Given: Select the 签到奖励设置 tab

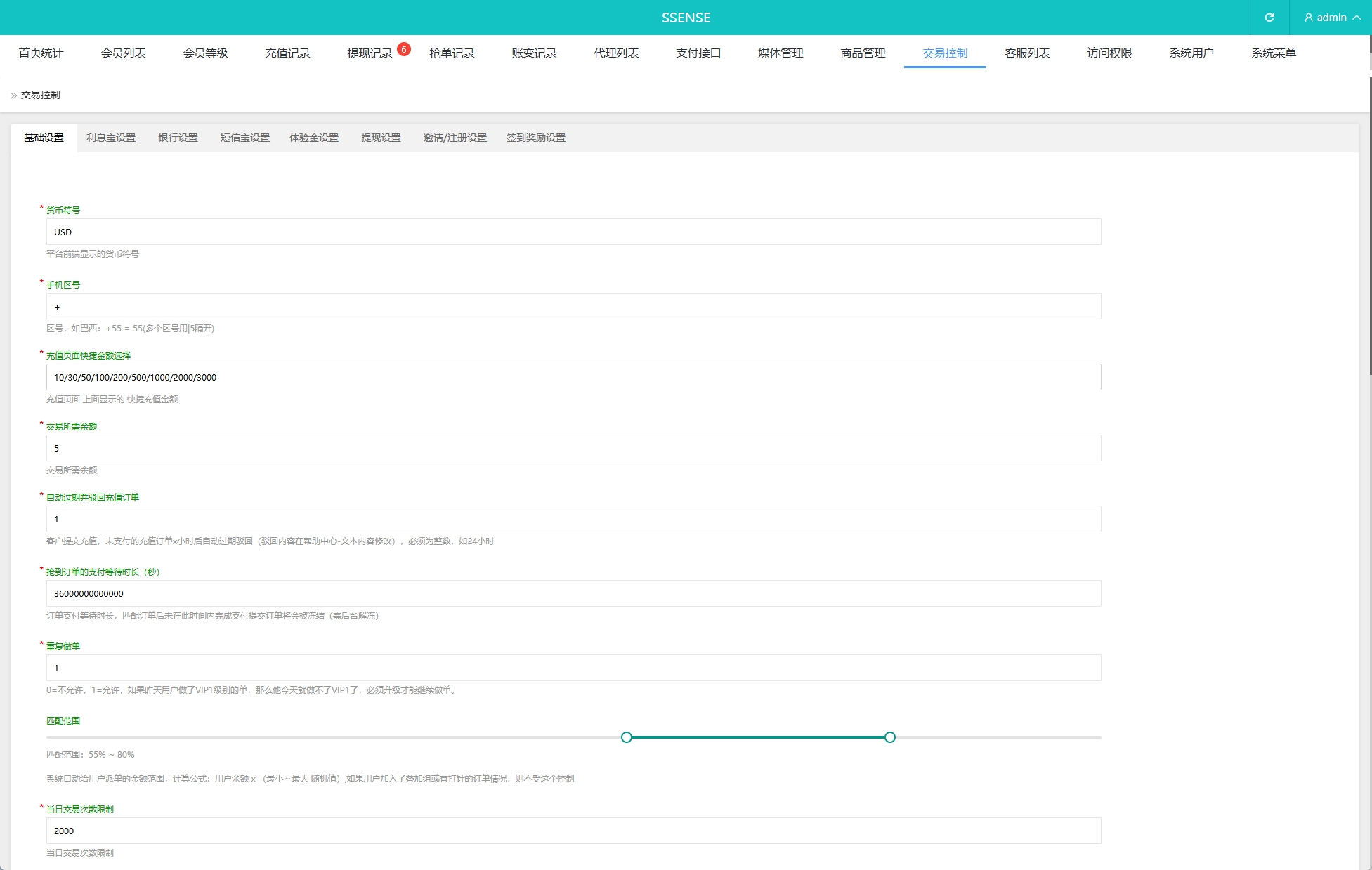Looking at the screenshot, I should pos(535,138).
